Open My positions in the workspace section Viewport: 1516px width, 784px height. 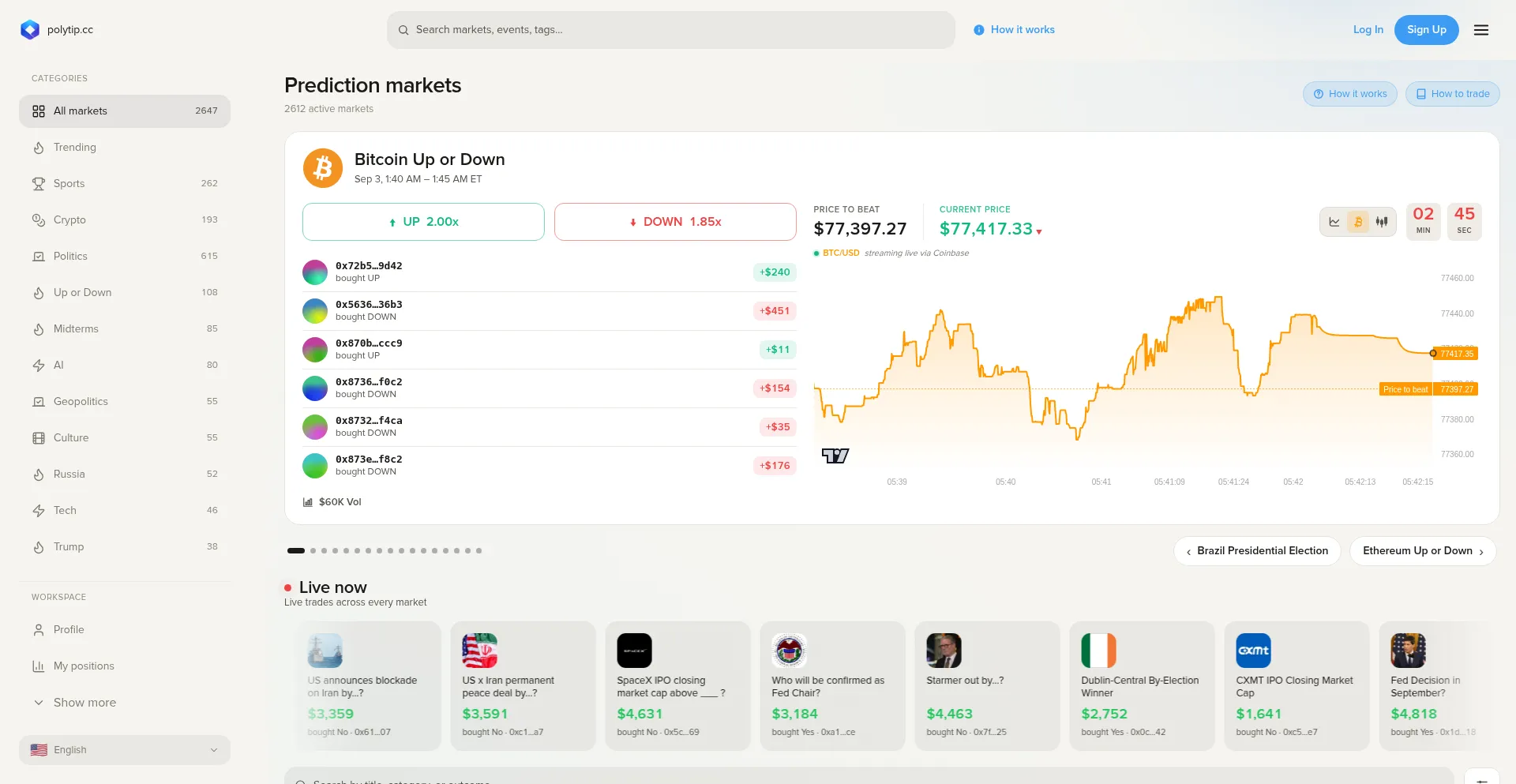point(125,666)
